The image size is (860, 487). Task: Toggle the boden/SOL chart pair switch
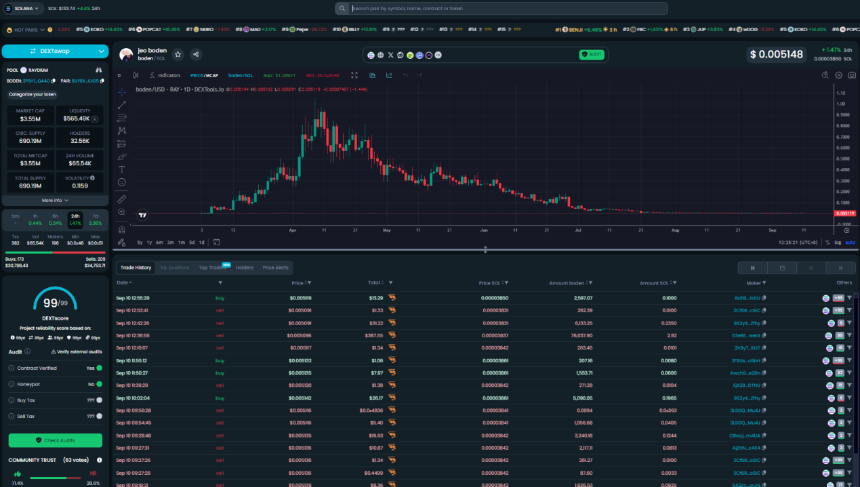point(240,75)
